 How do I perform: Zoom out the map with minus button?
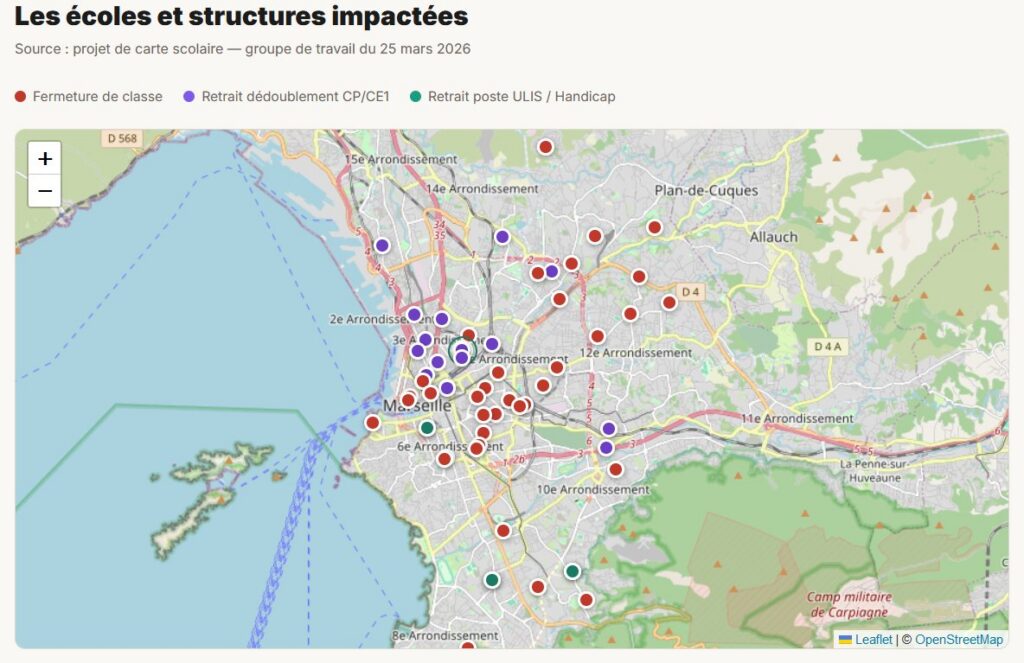[44, 191]
